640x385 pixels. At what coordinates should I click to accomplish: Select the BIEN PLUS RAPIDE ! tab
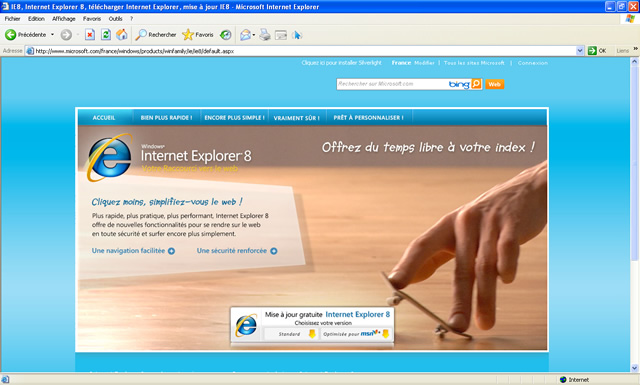click(x=166, y=118)
